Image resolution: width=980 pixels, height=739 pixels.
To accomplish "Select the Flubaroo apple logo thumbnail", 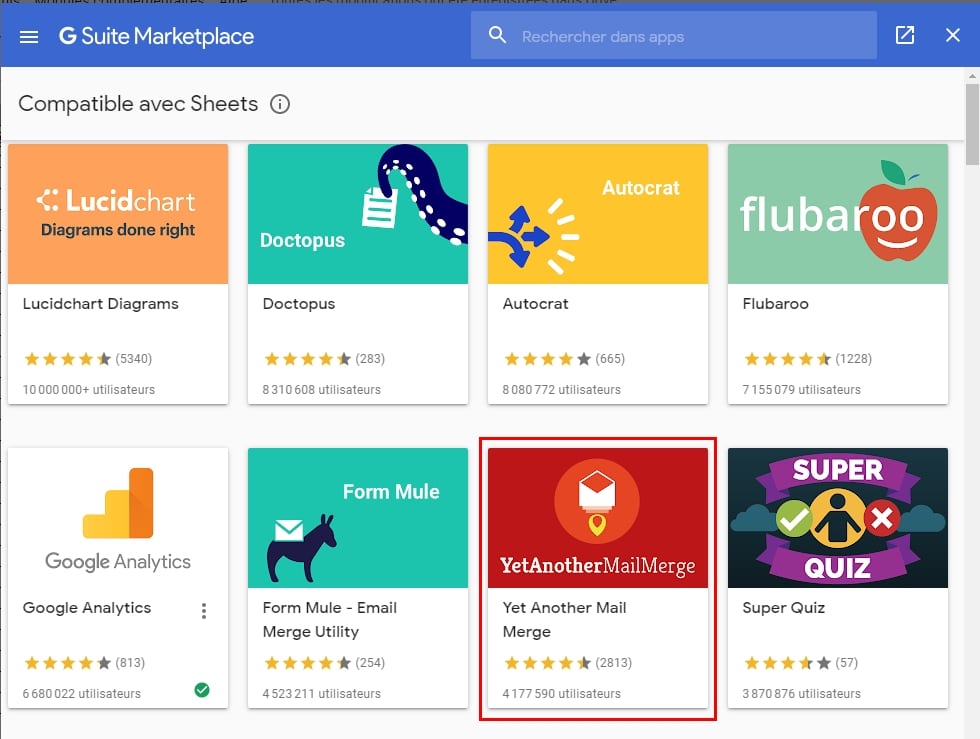I will click(838, 214).
